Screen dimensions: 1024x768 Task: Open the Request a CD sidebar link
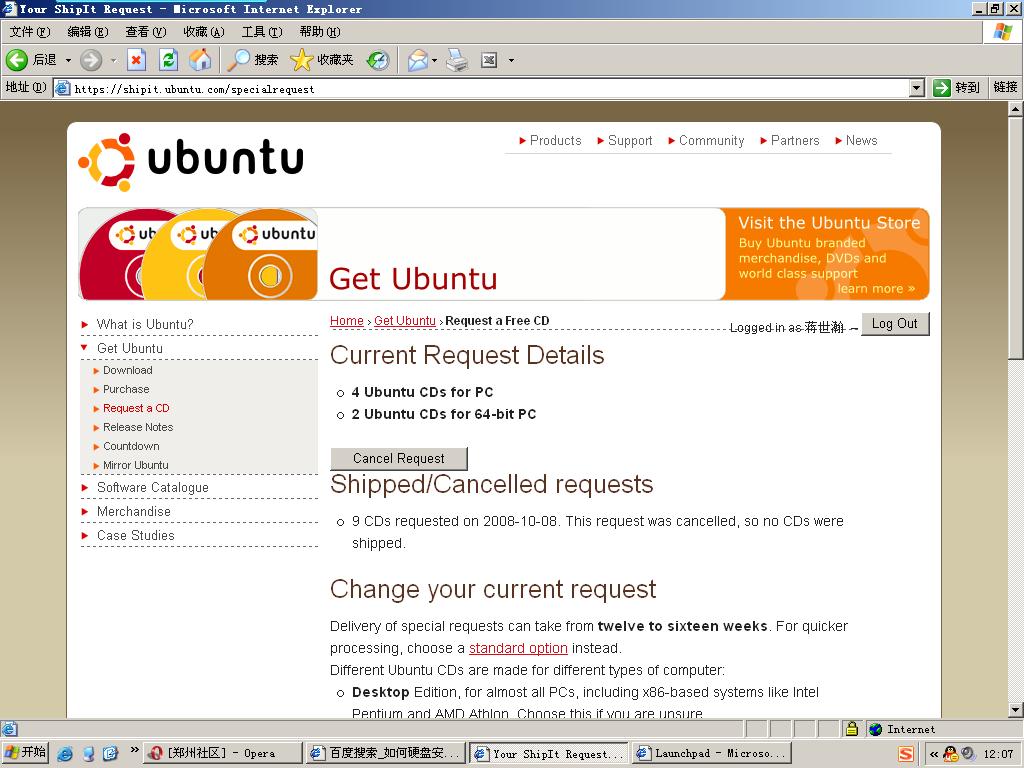click(136, 408)
